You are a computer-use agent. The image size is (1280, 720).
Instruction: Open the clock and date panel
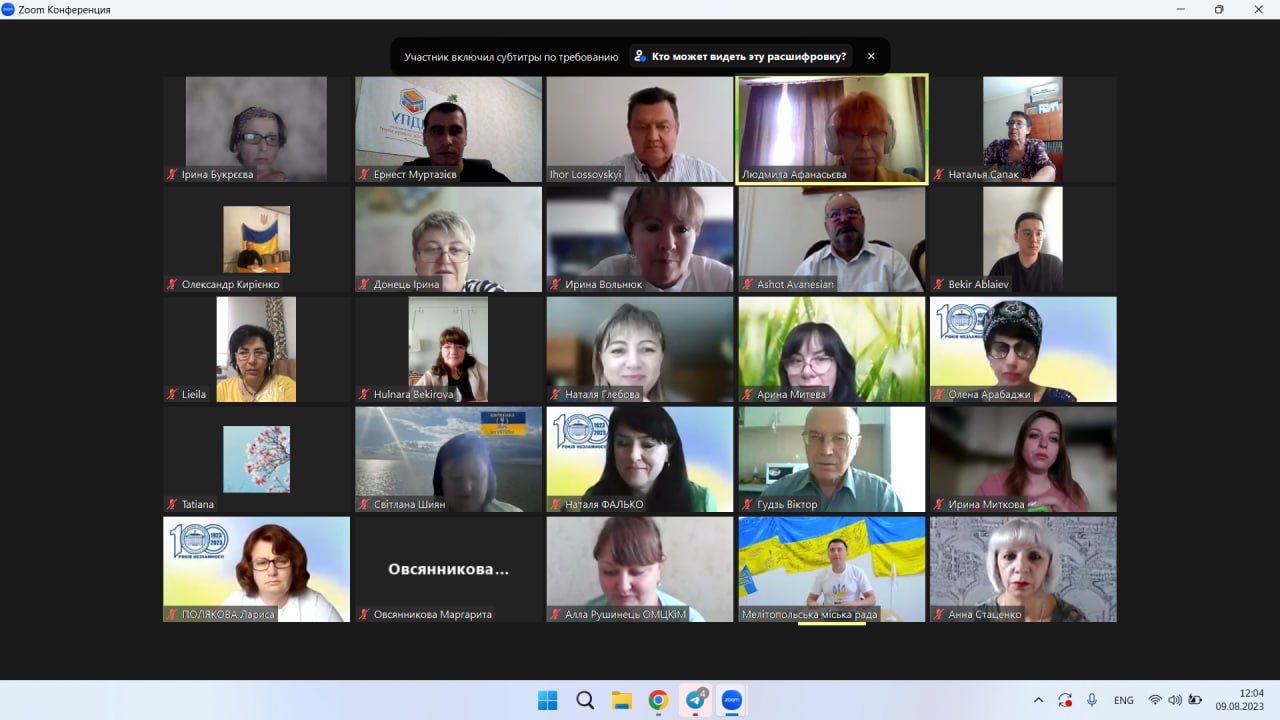pyautogui.click(x=1239, y=699)
